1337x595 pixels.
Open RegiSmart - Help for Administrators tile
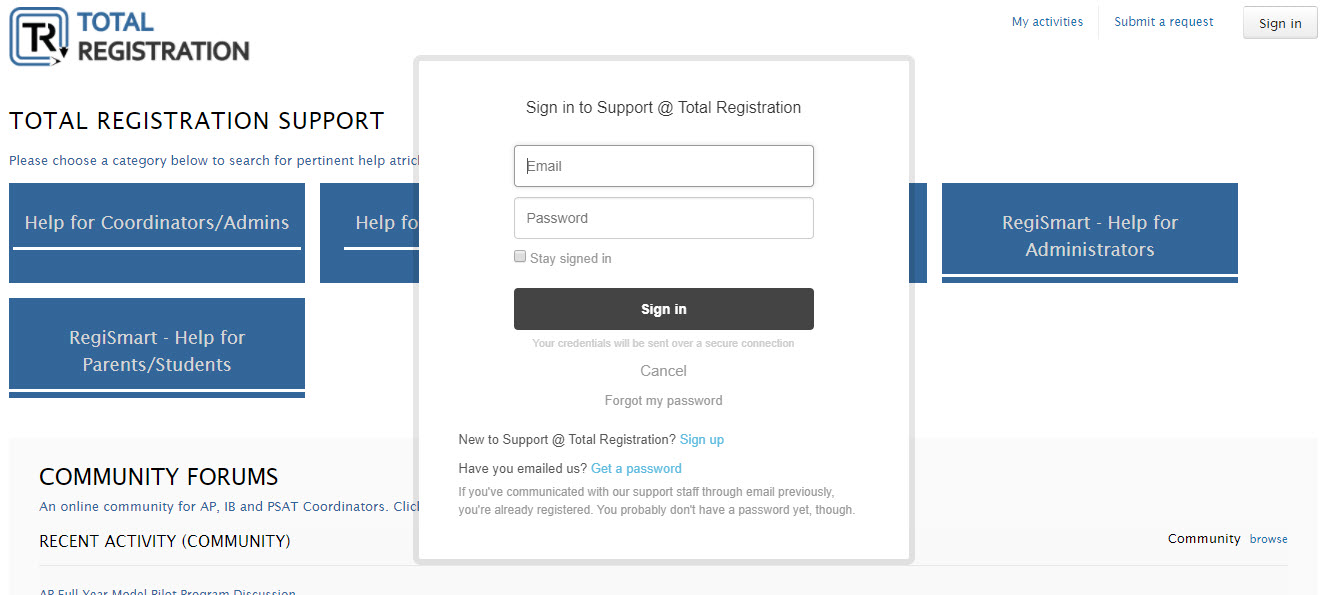tap(1090, 233)
